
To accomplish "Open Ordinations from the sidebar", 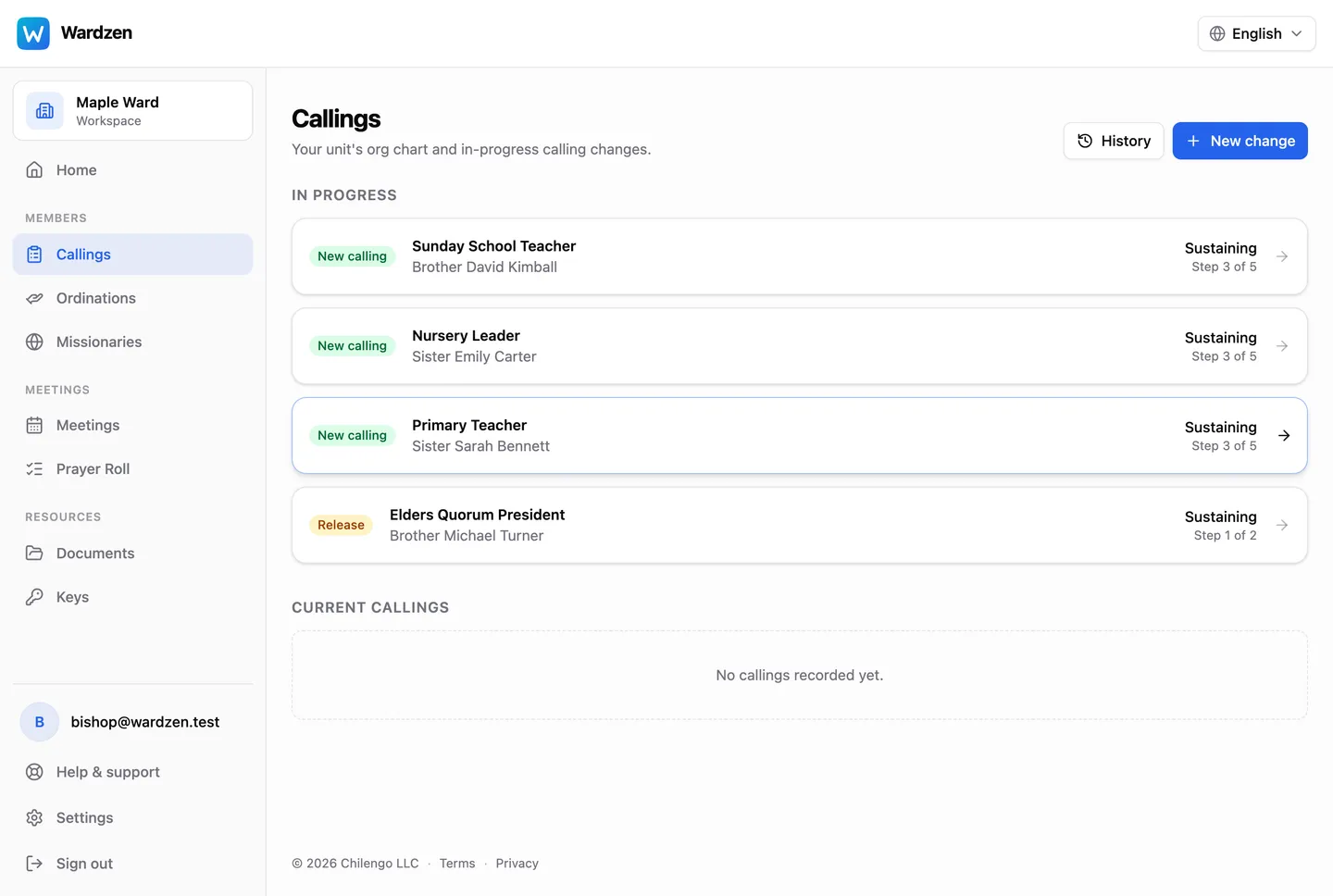I will coord(132,298).
